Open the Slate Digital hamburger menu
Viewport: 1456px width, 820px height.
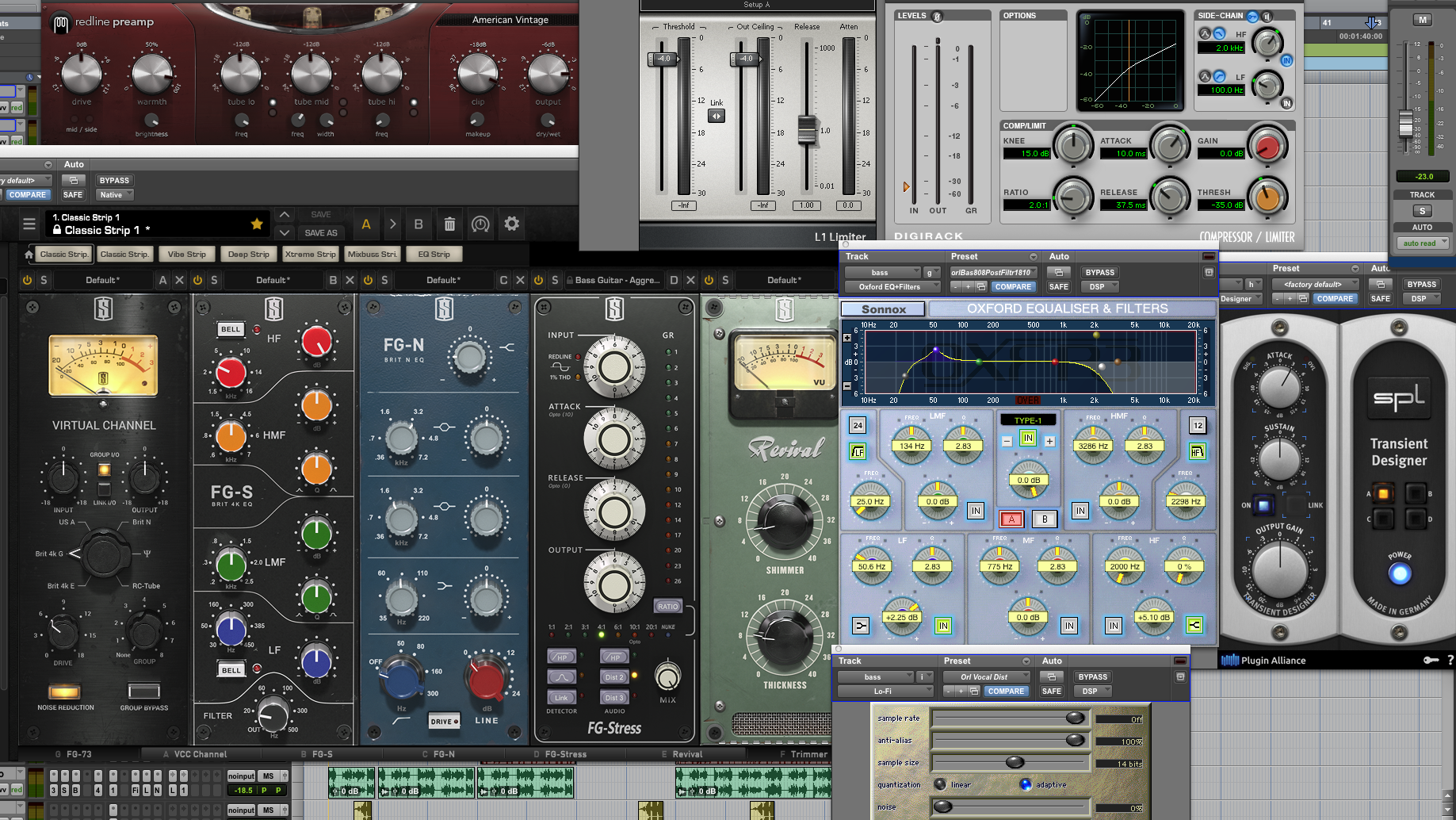click(29, 224)
